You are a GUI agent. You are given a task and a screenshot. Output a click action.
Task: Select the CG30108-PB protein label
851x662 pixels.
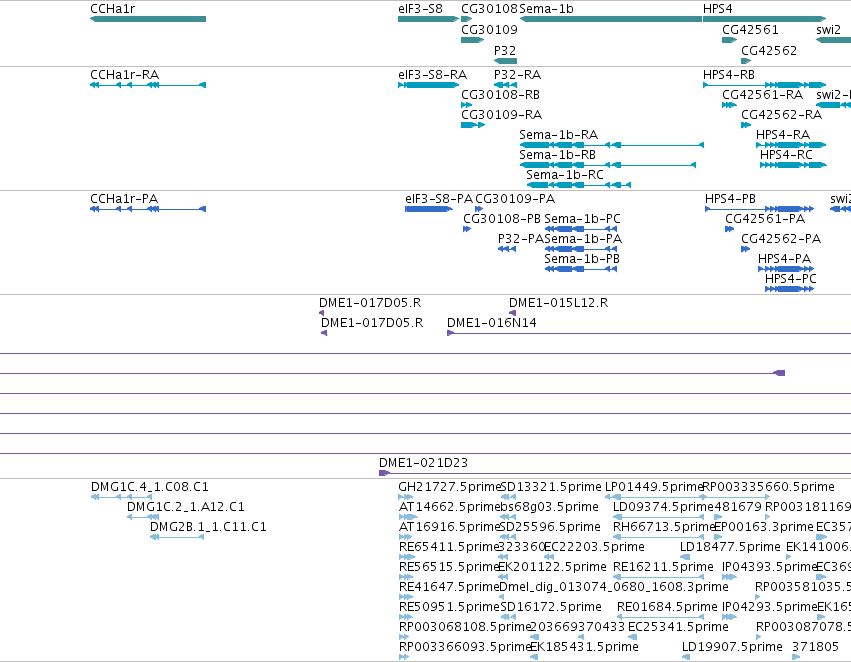coord(501,219)
